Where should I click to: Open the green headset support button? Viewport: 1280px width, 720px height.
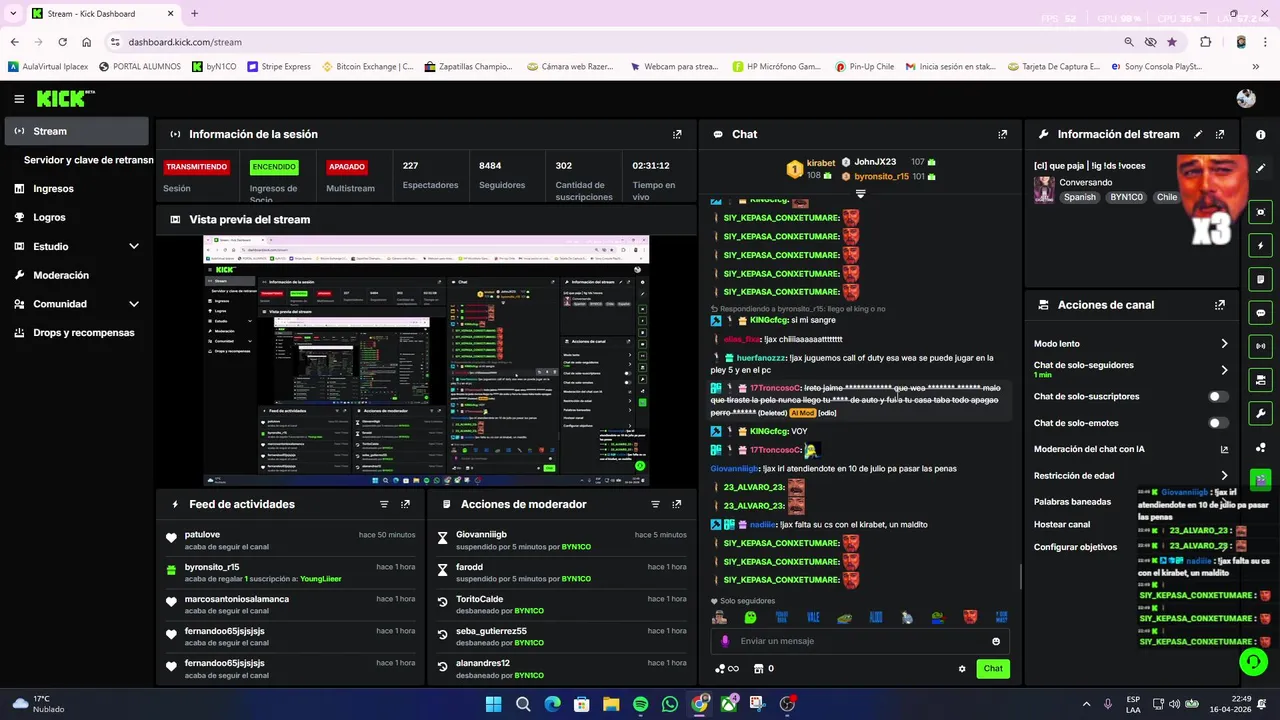1253,662
